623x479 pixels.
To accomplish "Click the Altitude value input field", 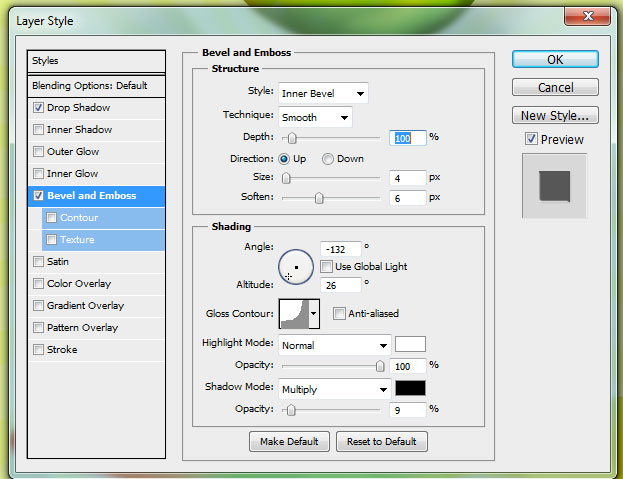I will 340,285.
